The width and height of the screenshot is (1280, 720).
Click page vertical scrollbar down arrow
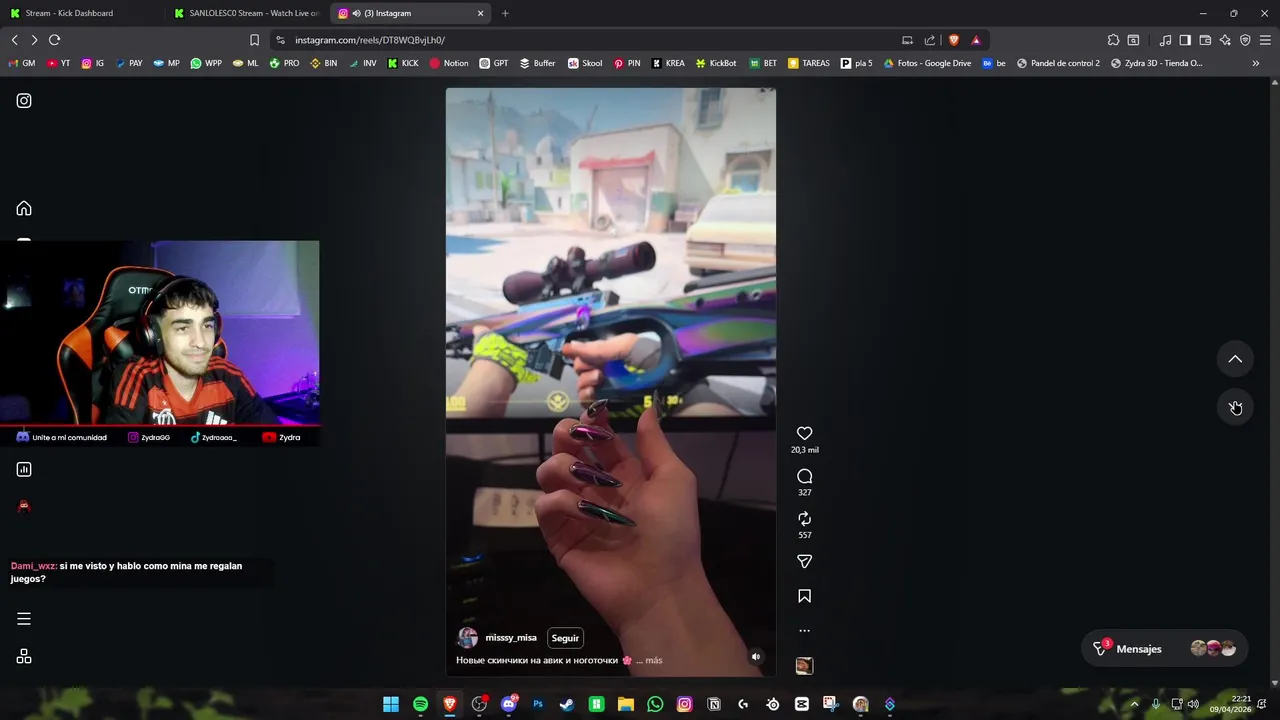1274,683
